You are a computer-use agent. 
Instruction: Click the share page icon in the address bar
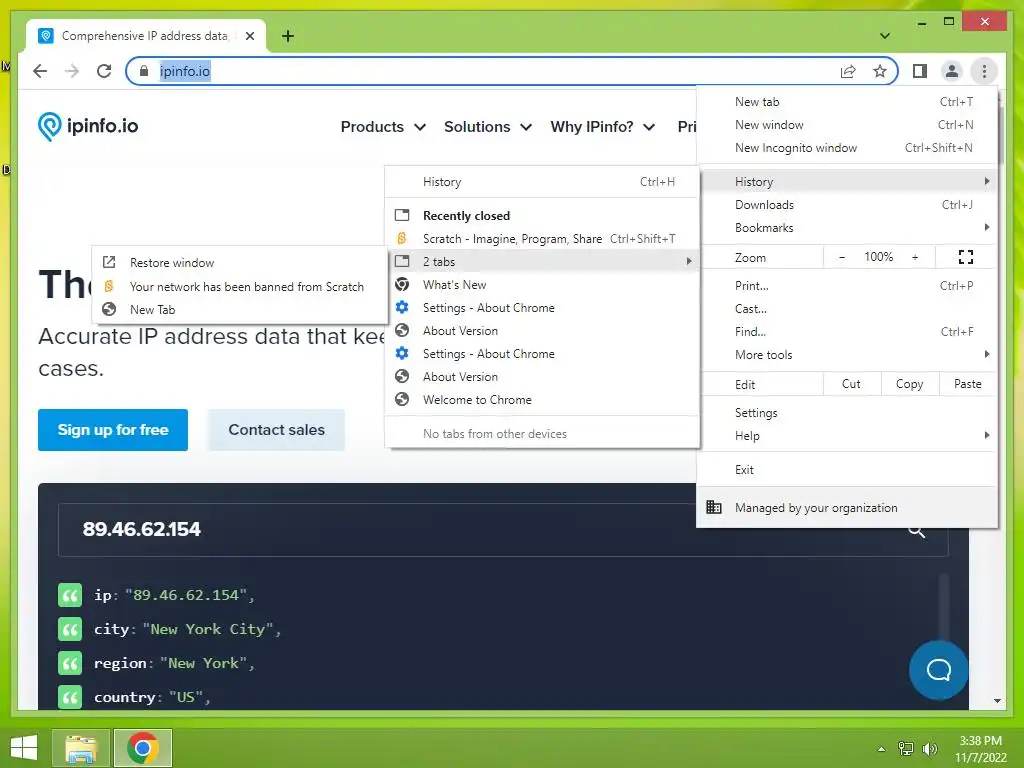[848, 71]
